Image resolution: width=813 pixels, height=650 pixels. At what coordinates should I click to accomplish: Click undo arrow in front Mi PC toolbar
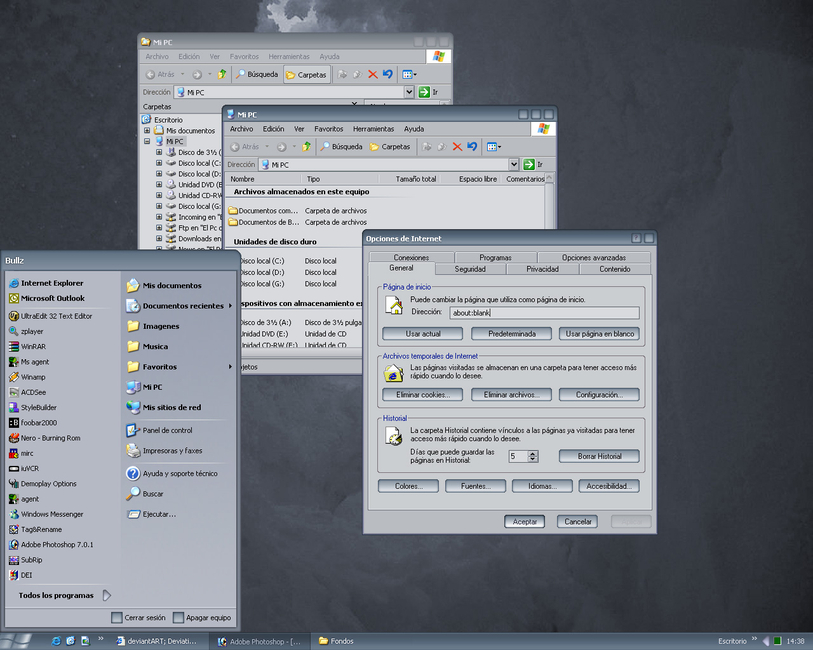472,147
